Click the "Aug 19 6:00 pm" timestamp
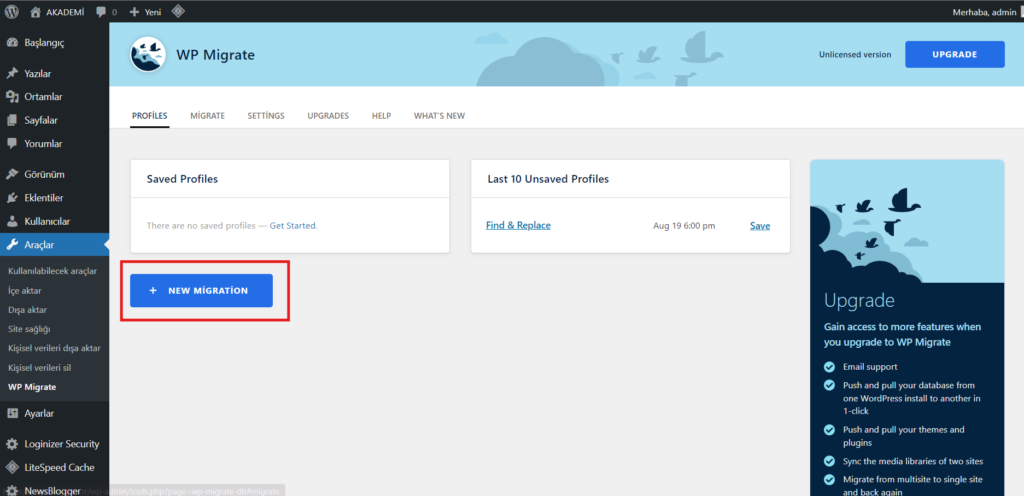This screenshot has height=496, width=1024. pos(684,226)
